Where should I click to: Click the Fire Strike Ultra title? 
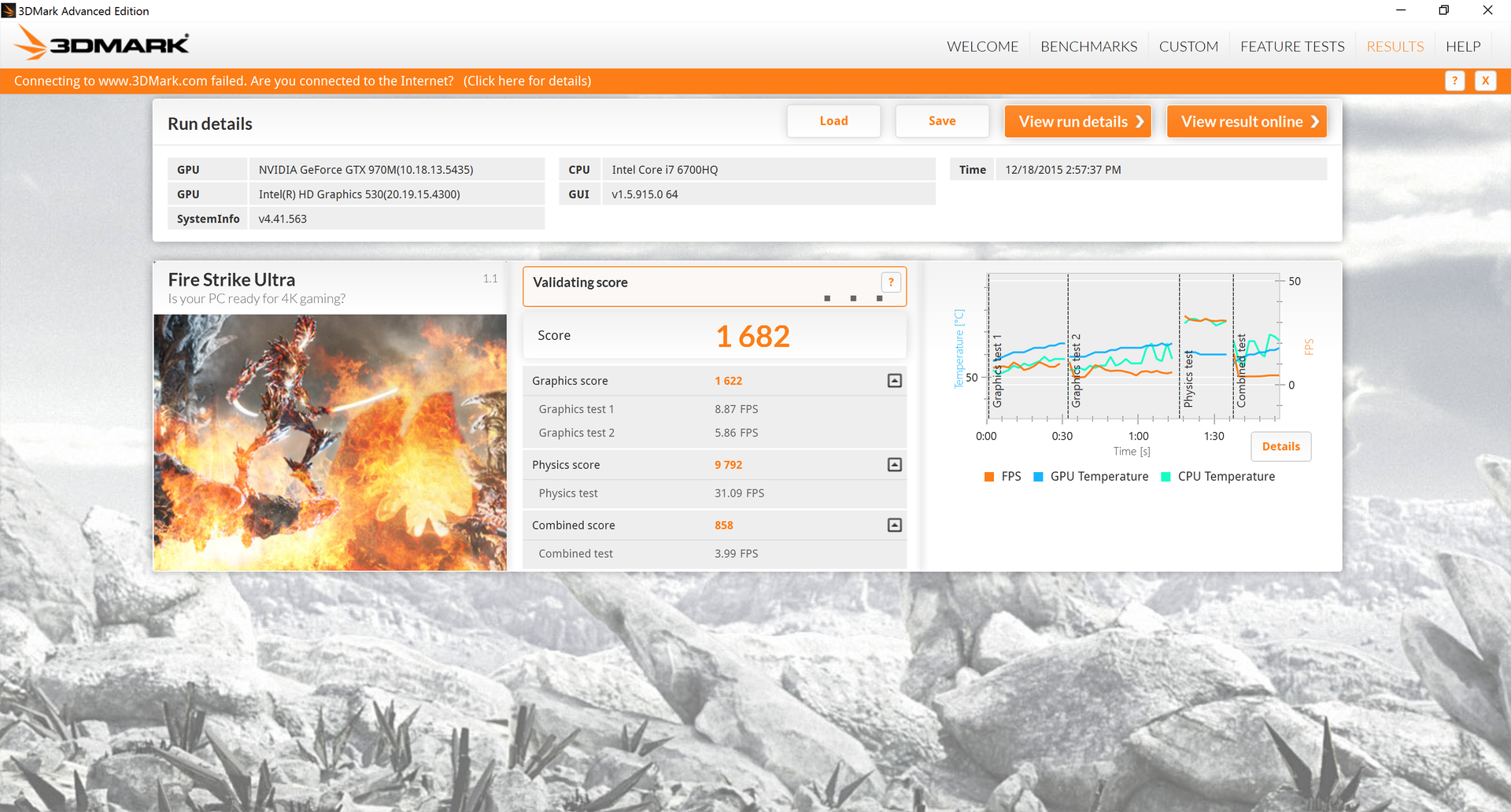pyautogui.click(x=231, y=279)
